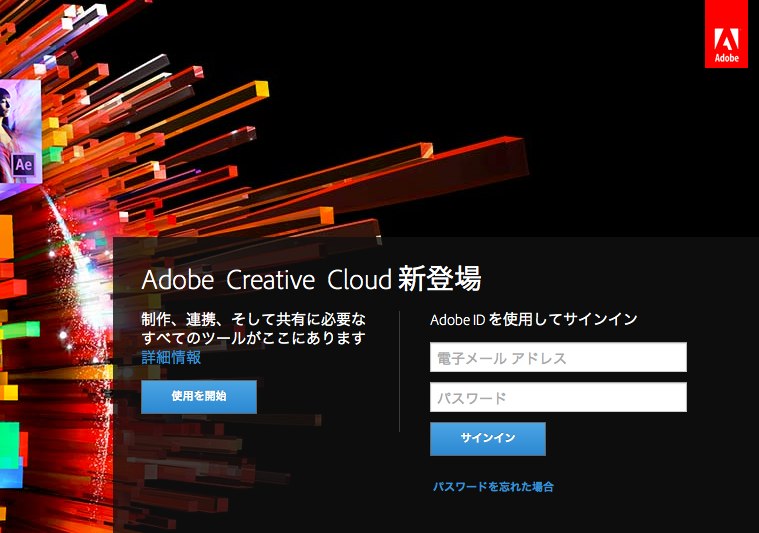Click the red Adobe logo

tap(726, 34)
